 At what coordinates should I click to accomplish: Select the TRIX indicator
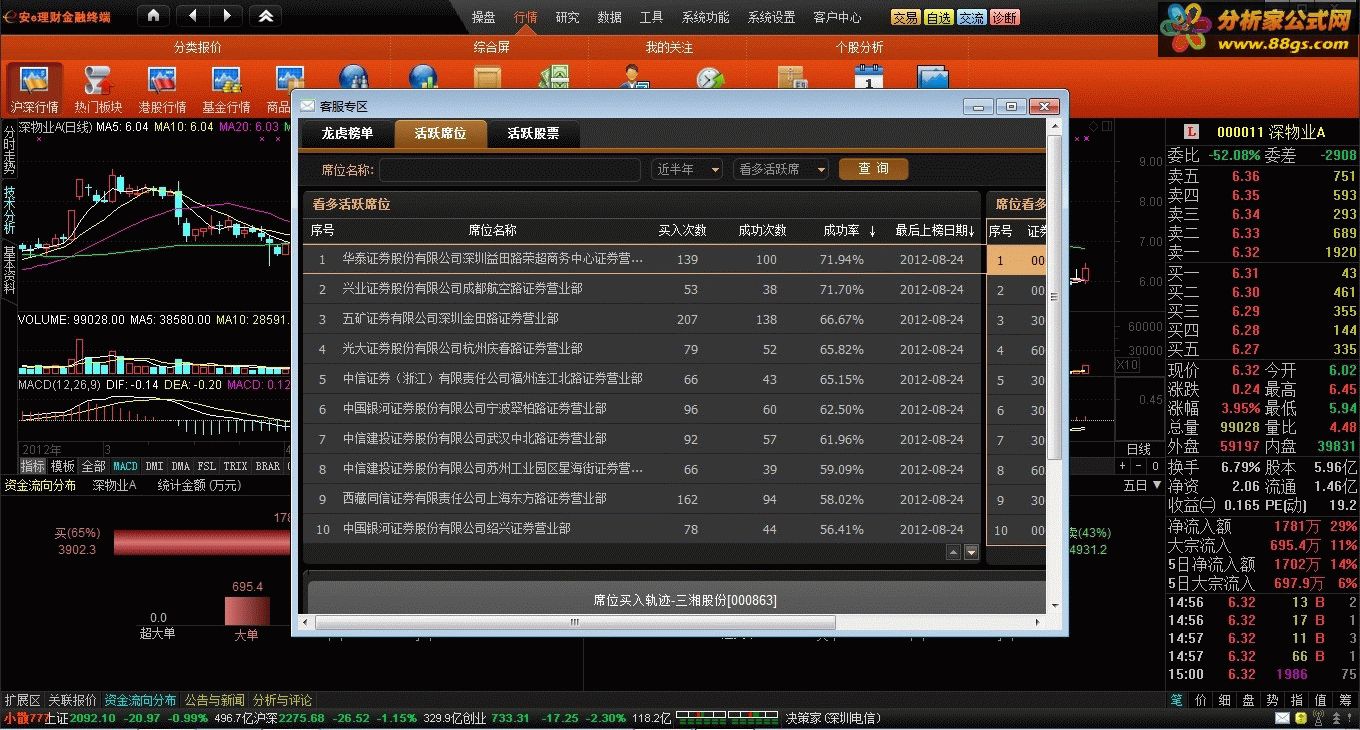[x=235, y=466]
